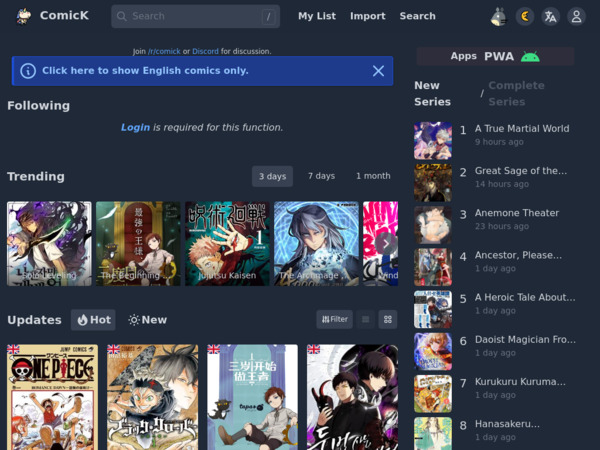Open the dark purple manhwa update cover
Screen dimensions: 600x450
352,397
